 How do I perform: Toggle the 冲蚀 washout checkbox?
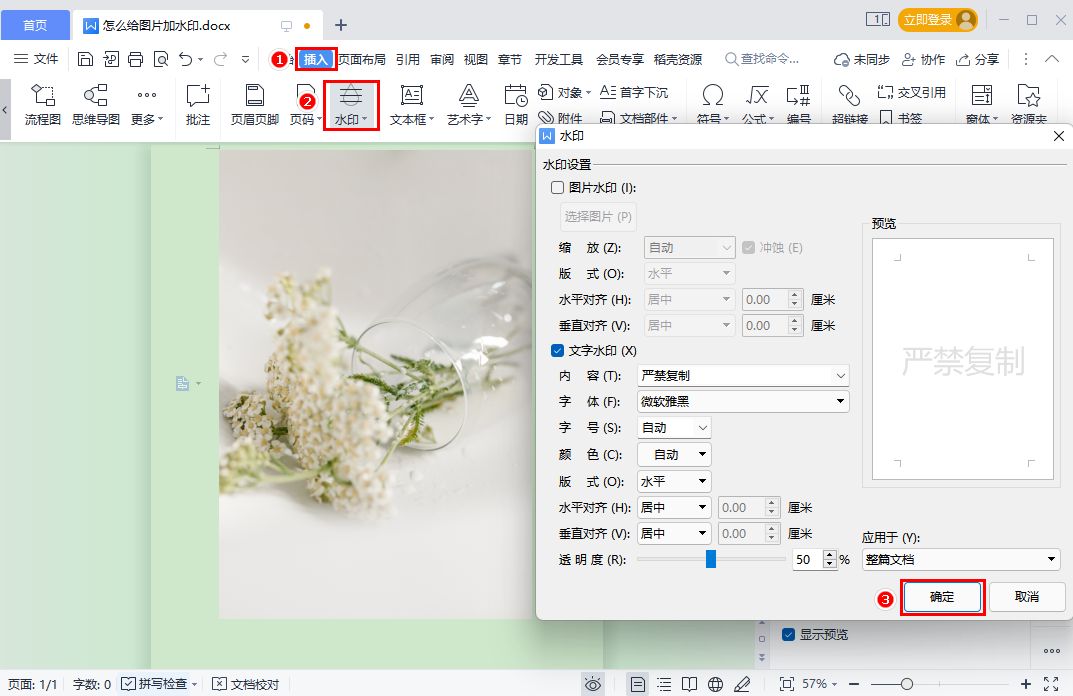coord(749,247)
